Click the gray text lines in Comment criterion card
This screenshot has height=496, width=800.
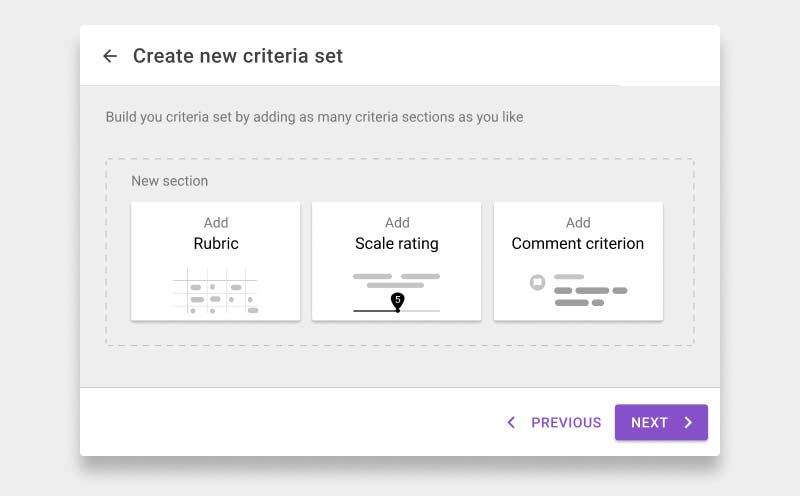590,290
